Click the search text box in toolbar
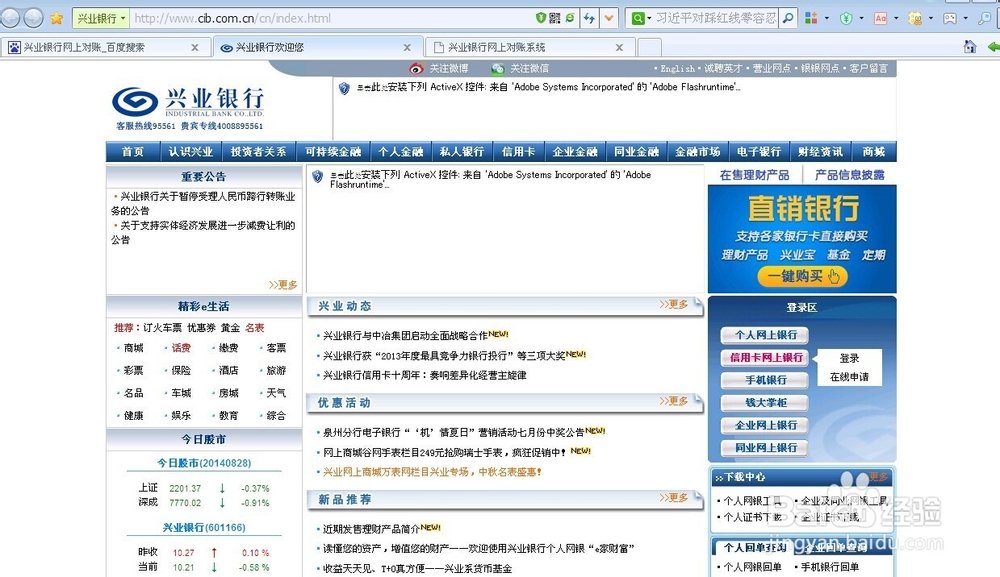The height and width of the screenshot is (577, 1000). [716, 18]
